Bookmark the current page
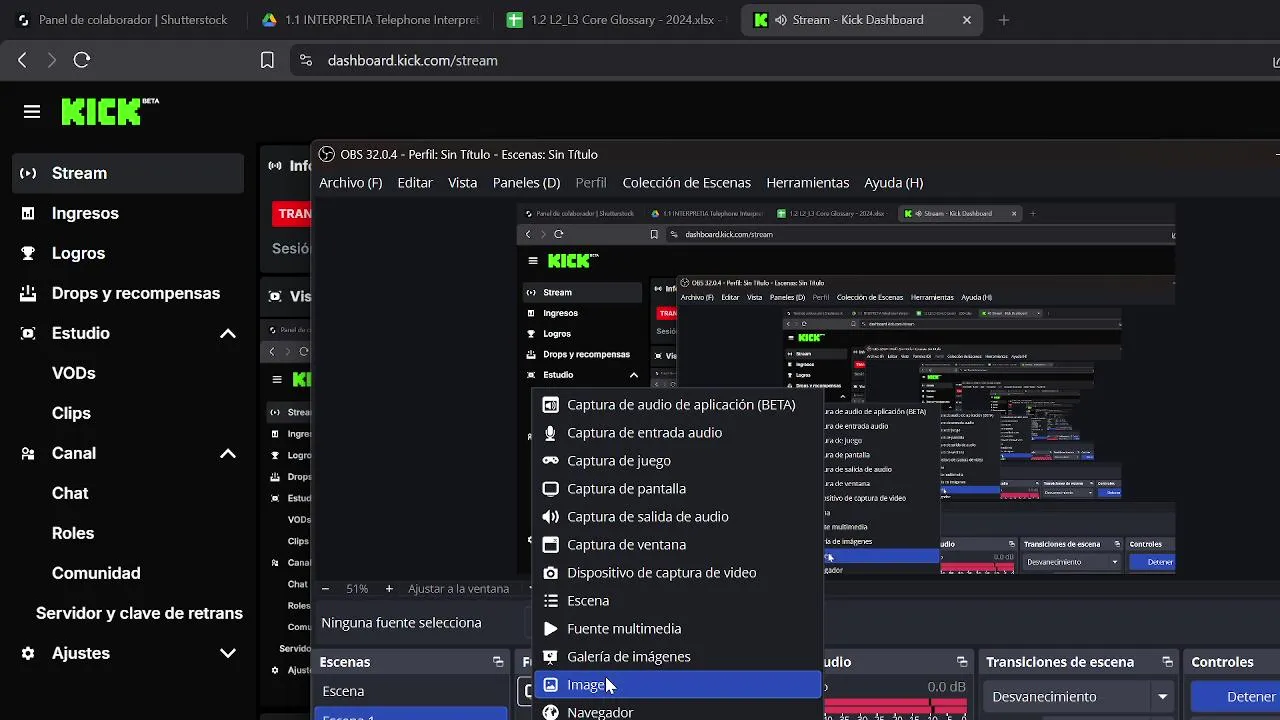Viewport: 1280px width, 720px height. (267, 60)
